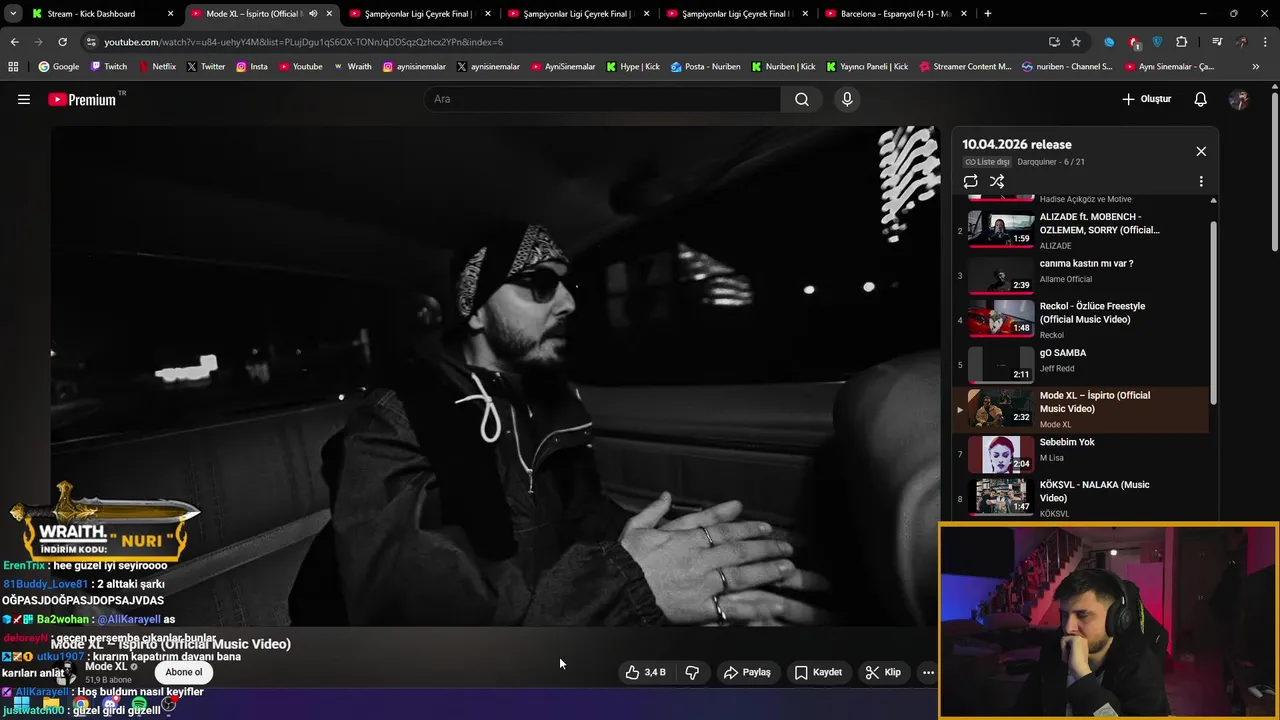The image size is (1280, 720).
Task: Open the Chrome extensions puzzle icon
Action: 1182,42
